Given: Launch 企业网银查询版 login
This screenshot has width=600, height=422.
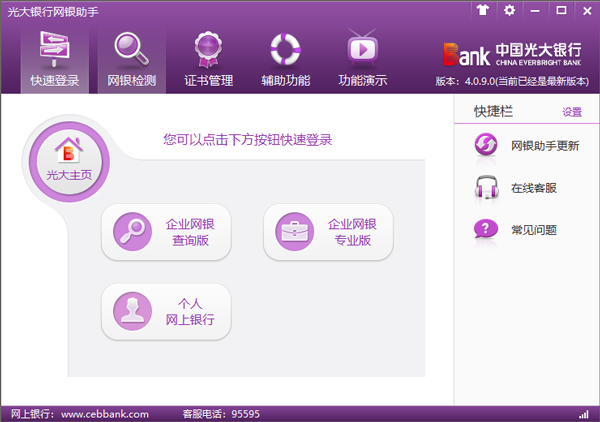Looking at the screenshot, I should click(166, 232).
